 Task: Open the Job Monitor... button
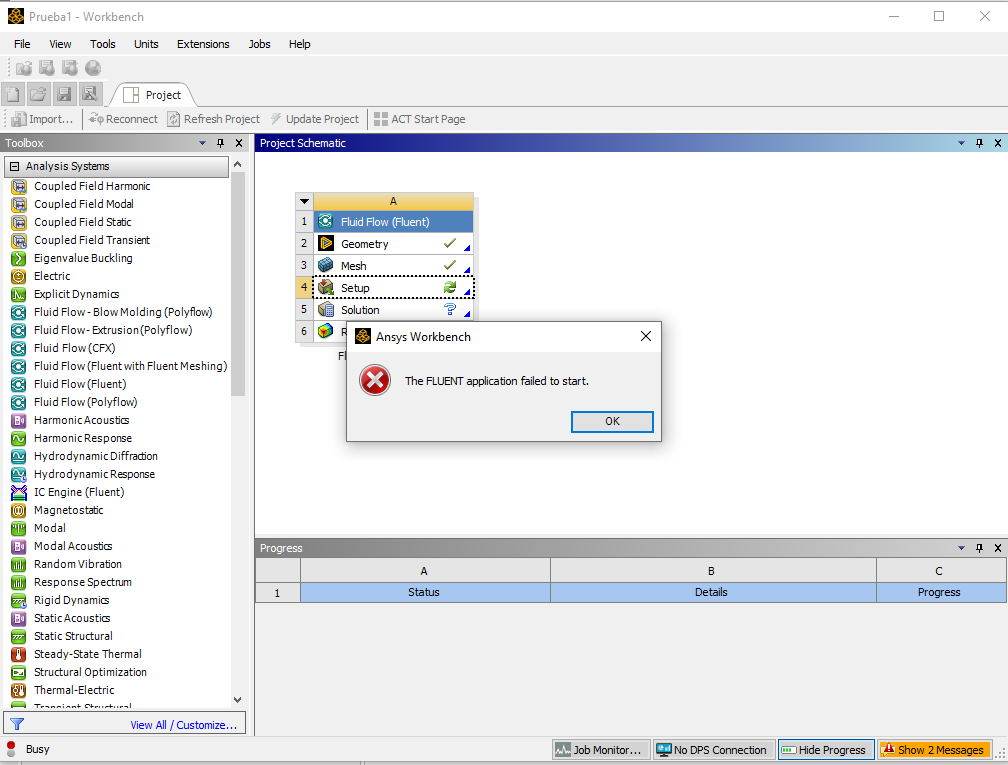tap(600, 750)
